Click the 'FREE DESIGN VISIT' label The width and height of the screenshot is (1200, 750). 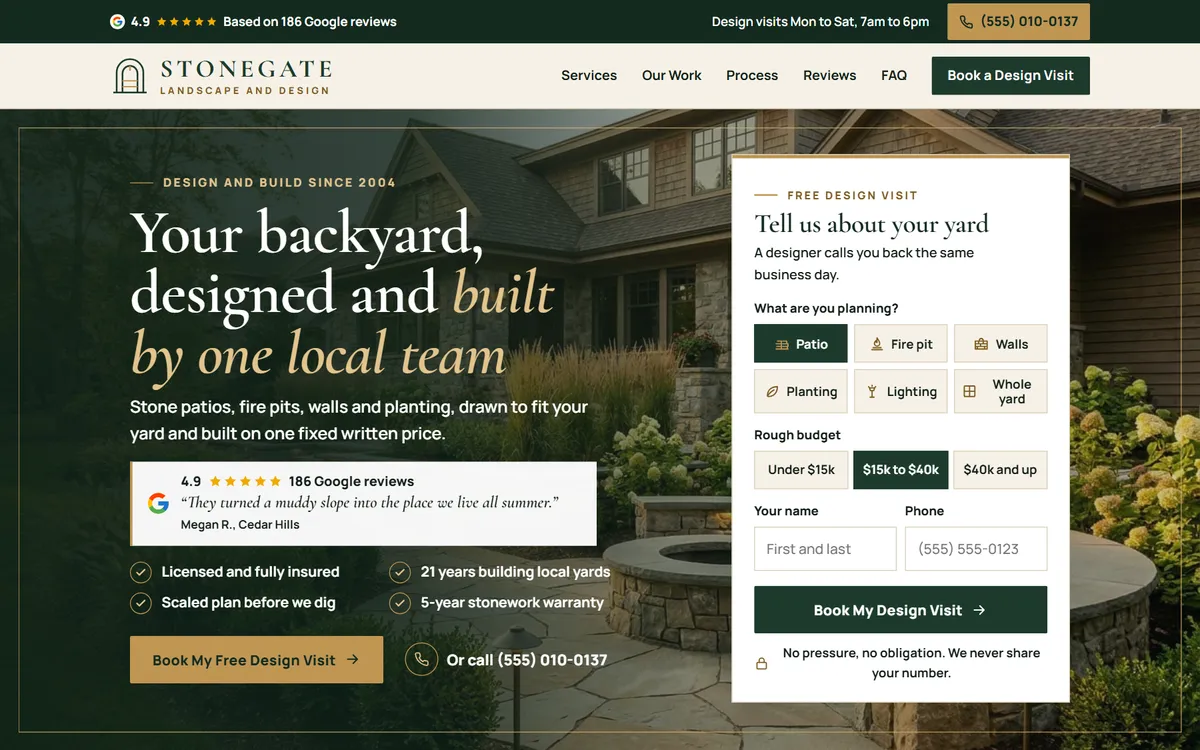pyautogui.click(x=852, y=196)
